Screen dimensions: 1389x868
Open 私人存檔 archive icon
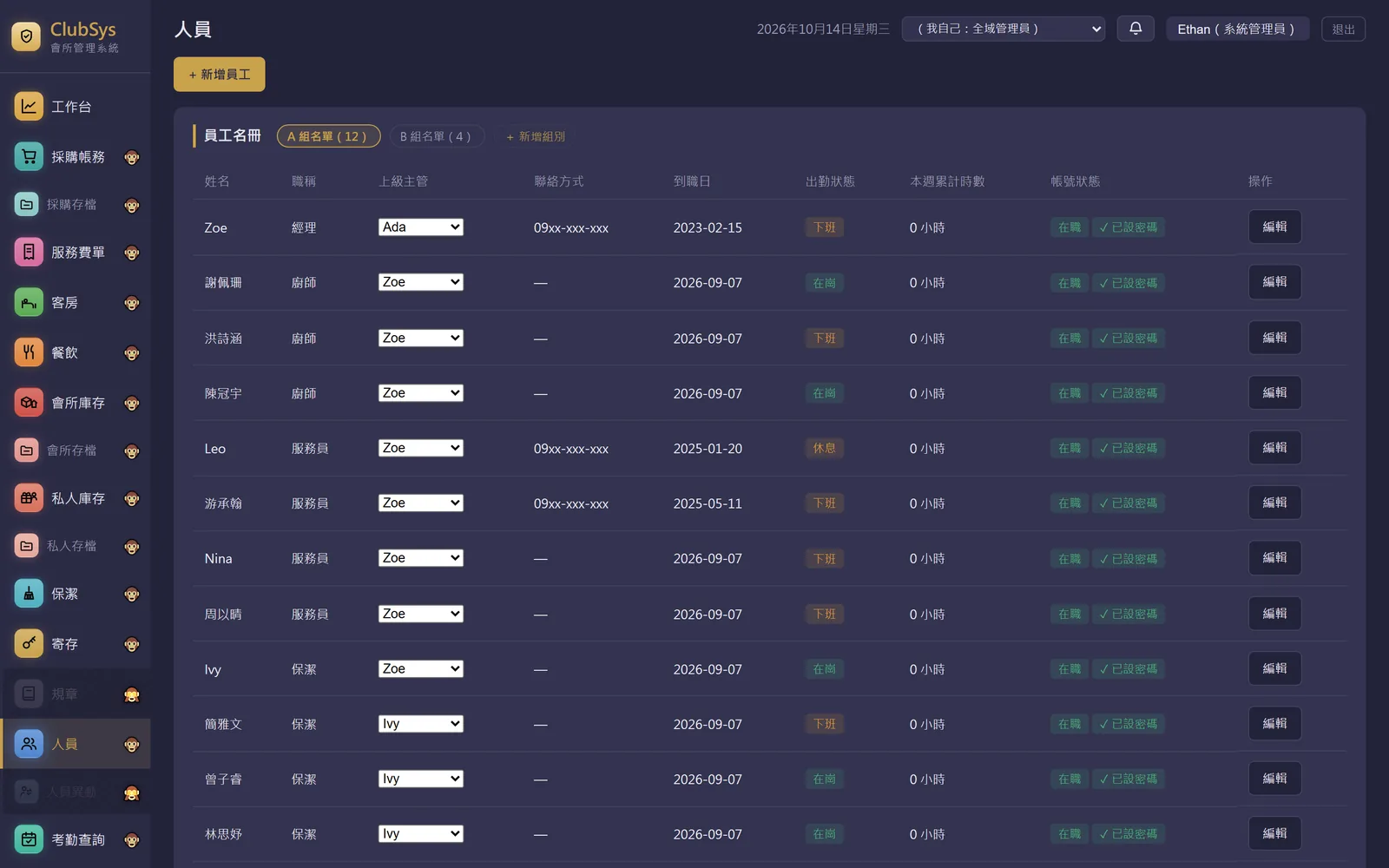pos(27,546)
